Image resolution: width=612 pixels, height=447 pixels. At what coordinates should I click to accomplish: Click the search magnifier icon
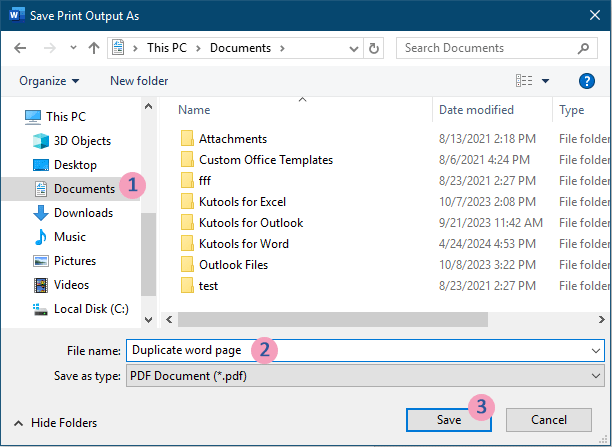point(583,48)
